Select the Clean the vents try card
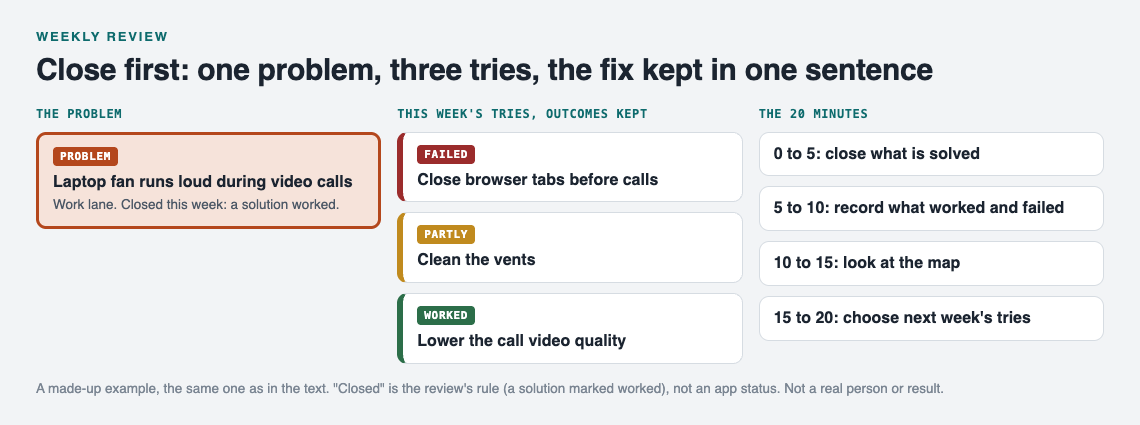The width and height of the screenshot is (1140, 425). pos(570,248)
